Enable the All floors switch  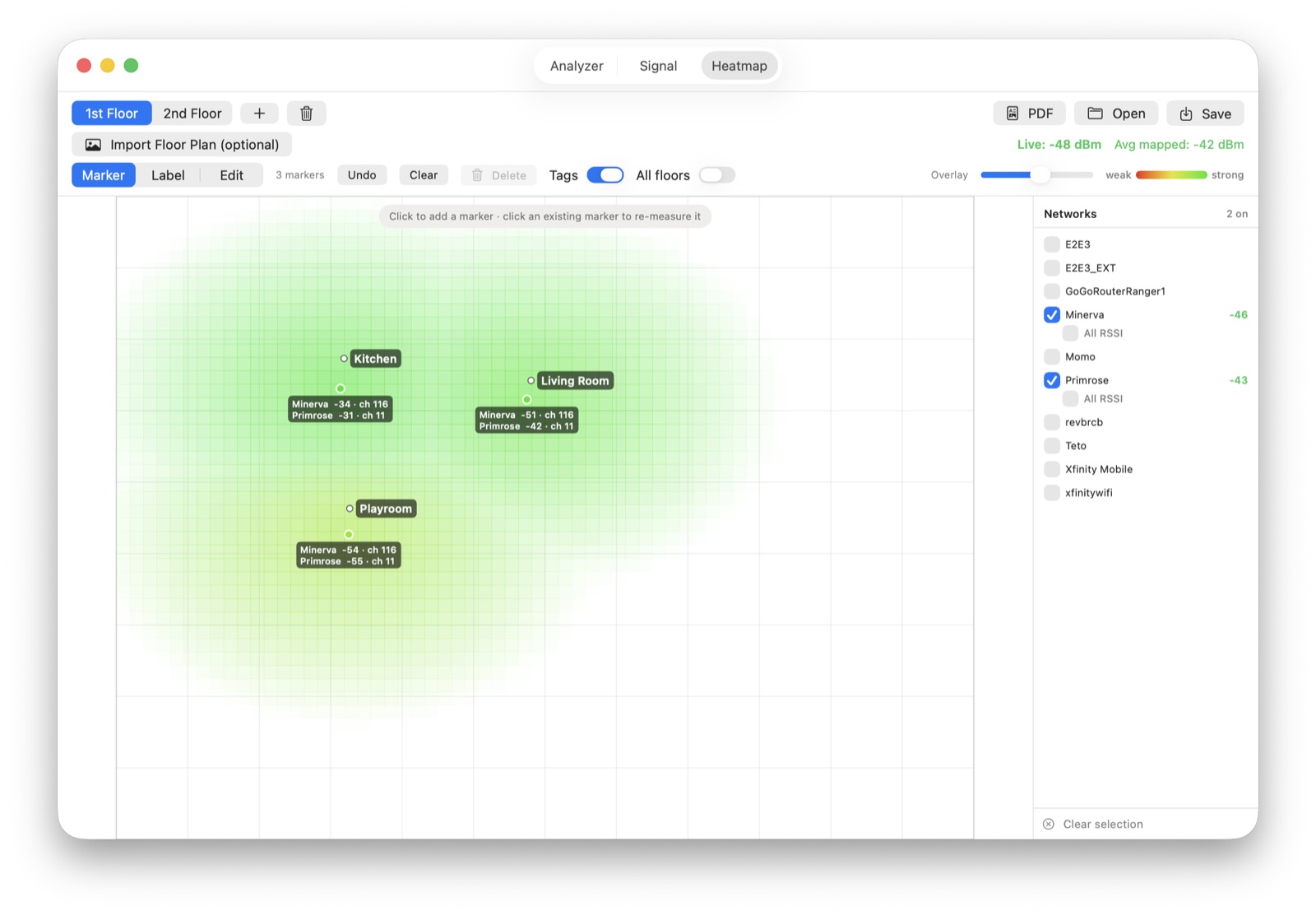[717, 175]
